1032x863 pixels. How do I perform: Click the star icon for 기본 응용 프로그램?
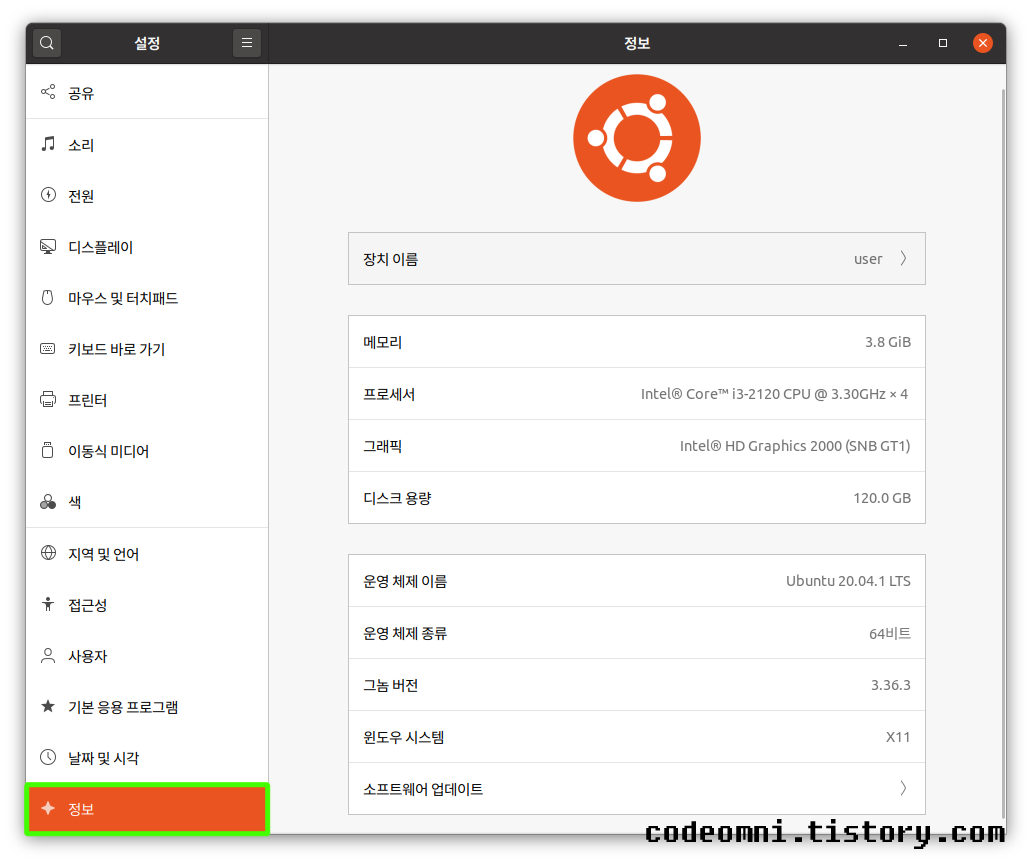coord(48,706)
